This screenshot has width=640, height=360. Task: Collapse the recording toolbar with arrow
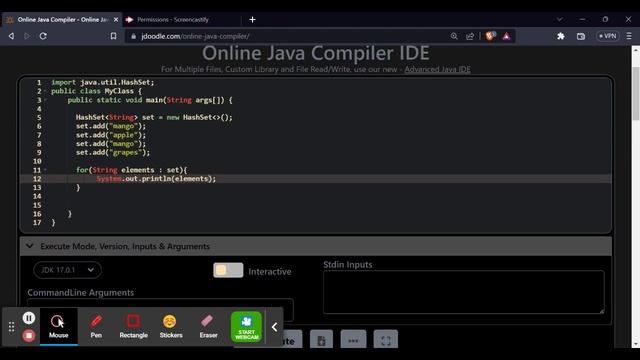(275, 327)
